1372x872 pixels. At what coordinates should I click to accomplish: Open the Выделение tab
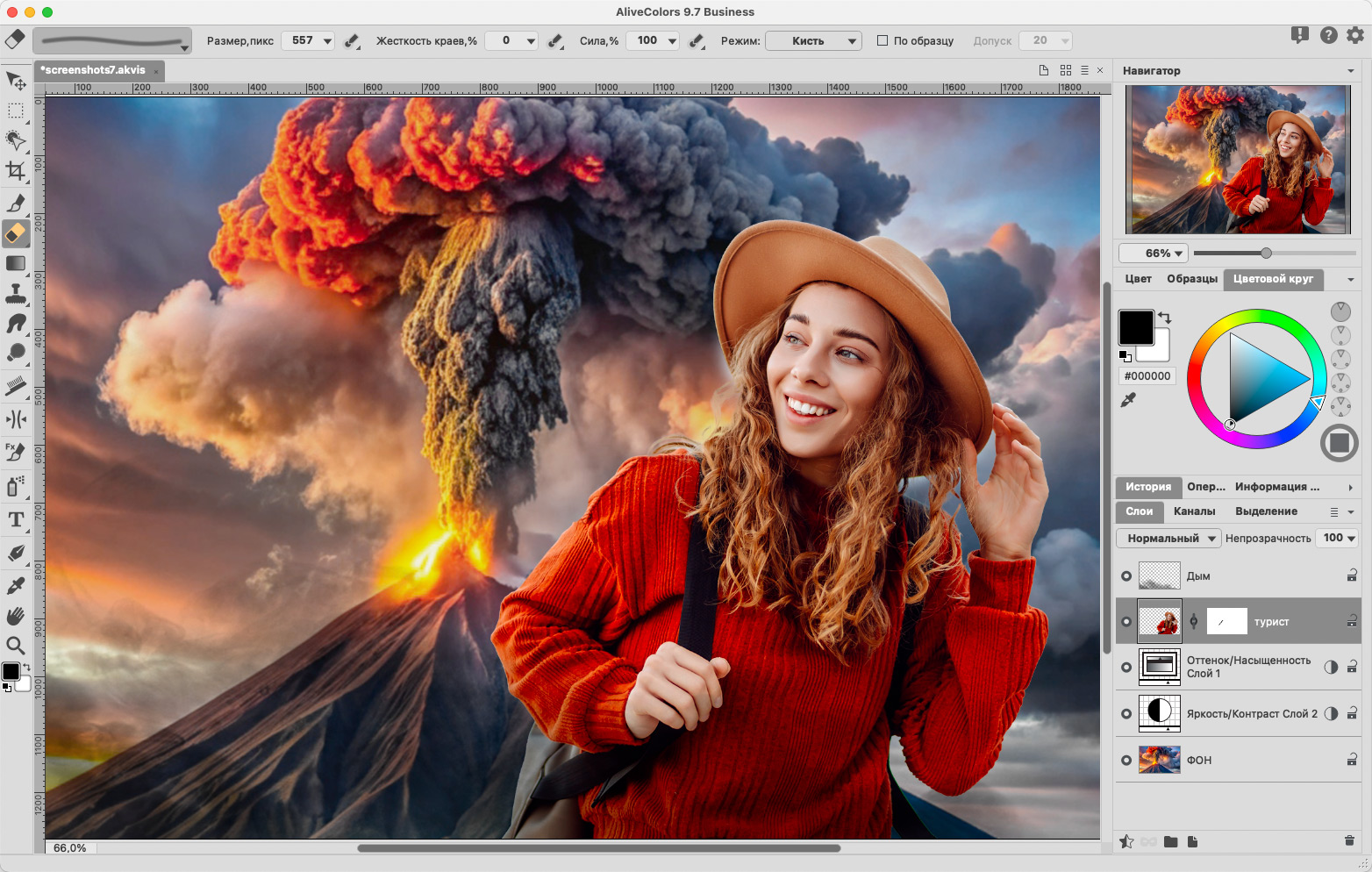(1266, 511)
